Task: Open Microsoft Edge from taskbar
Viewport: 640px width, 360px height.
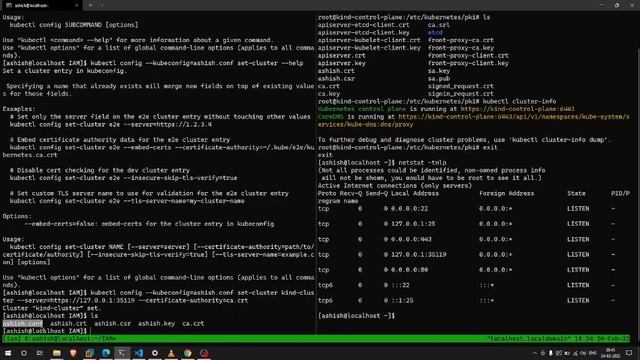Action: pos(106,353)
